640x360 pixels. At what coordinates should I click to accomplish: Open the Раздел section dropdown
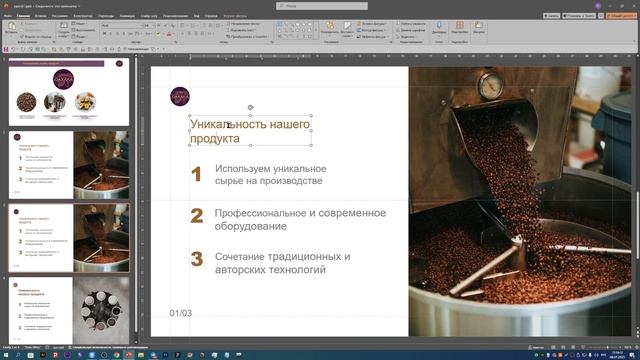click(x=80, y=36)
